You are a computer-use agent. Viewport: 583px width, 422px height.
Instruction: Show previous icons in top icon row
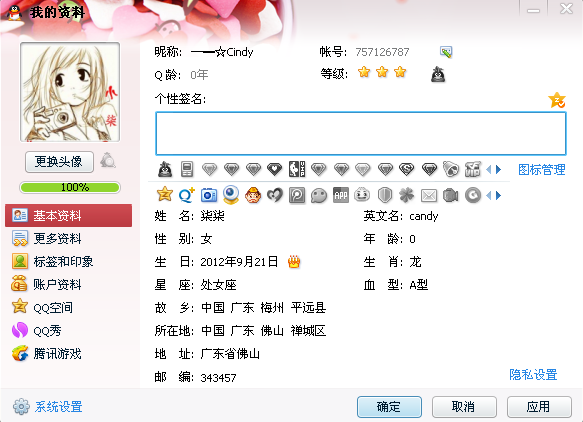(x=489, y=170)
